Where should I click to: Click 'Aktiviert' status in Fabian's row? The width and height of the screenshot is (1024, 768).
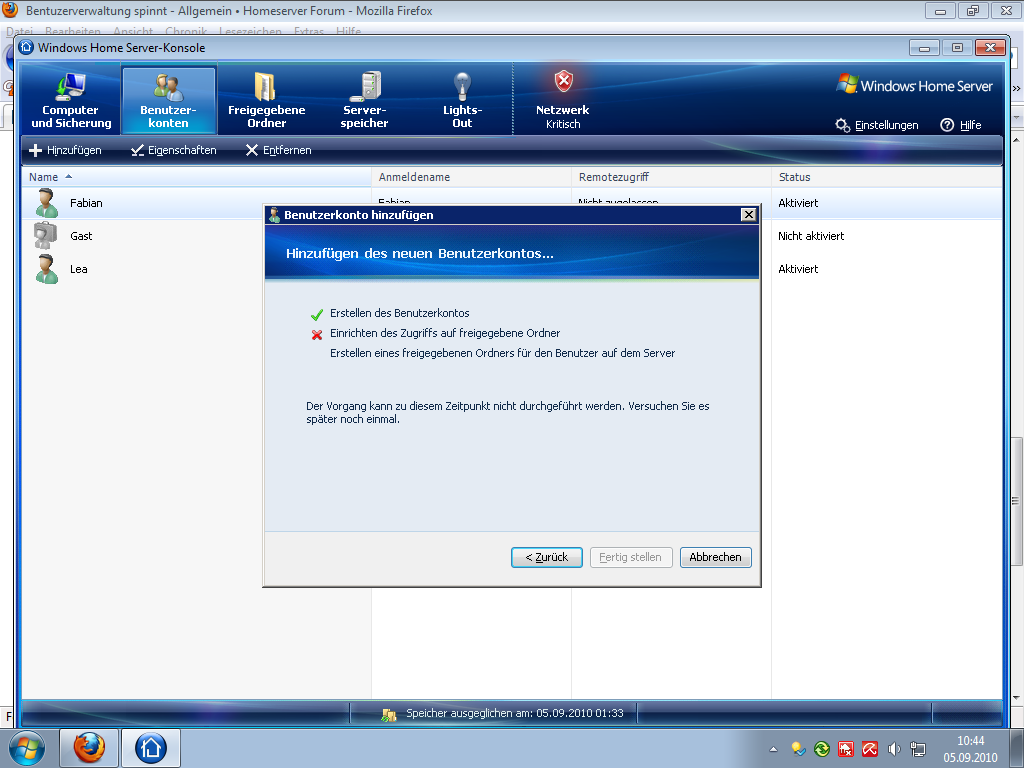798,203
